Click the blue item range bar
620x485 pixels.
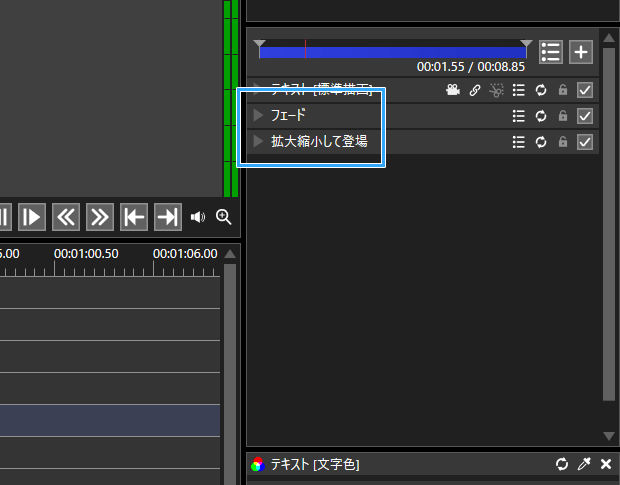coord(392,52)
